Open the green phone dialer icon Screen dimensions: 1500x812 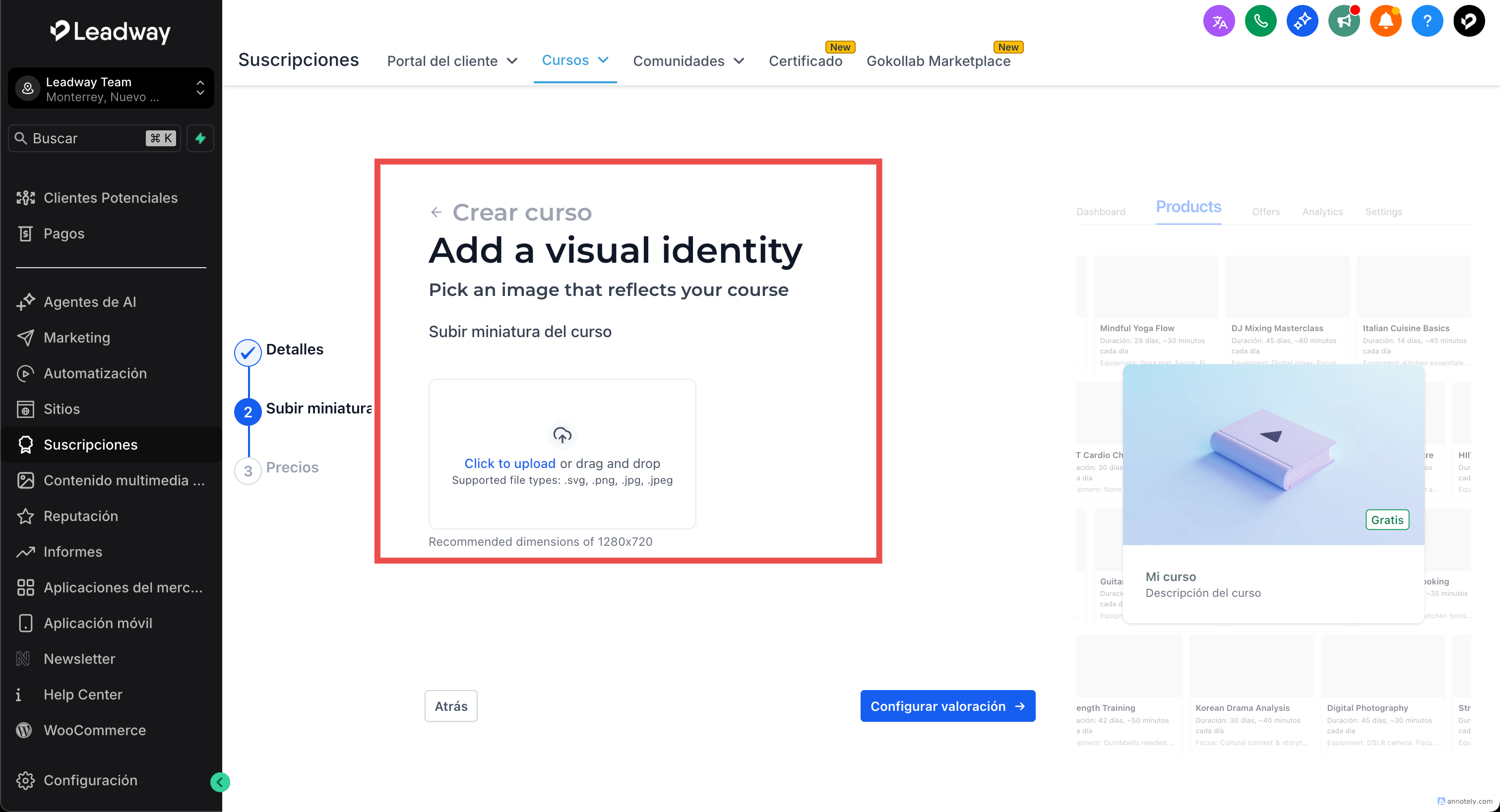pyautogui.click(x=1260, y=21)
